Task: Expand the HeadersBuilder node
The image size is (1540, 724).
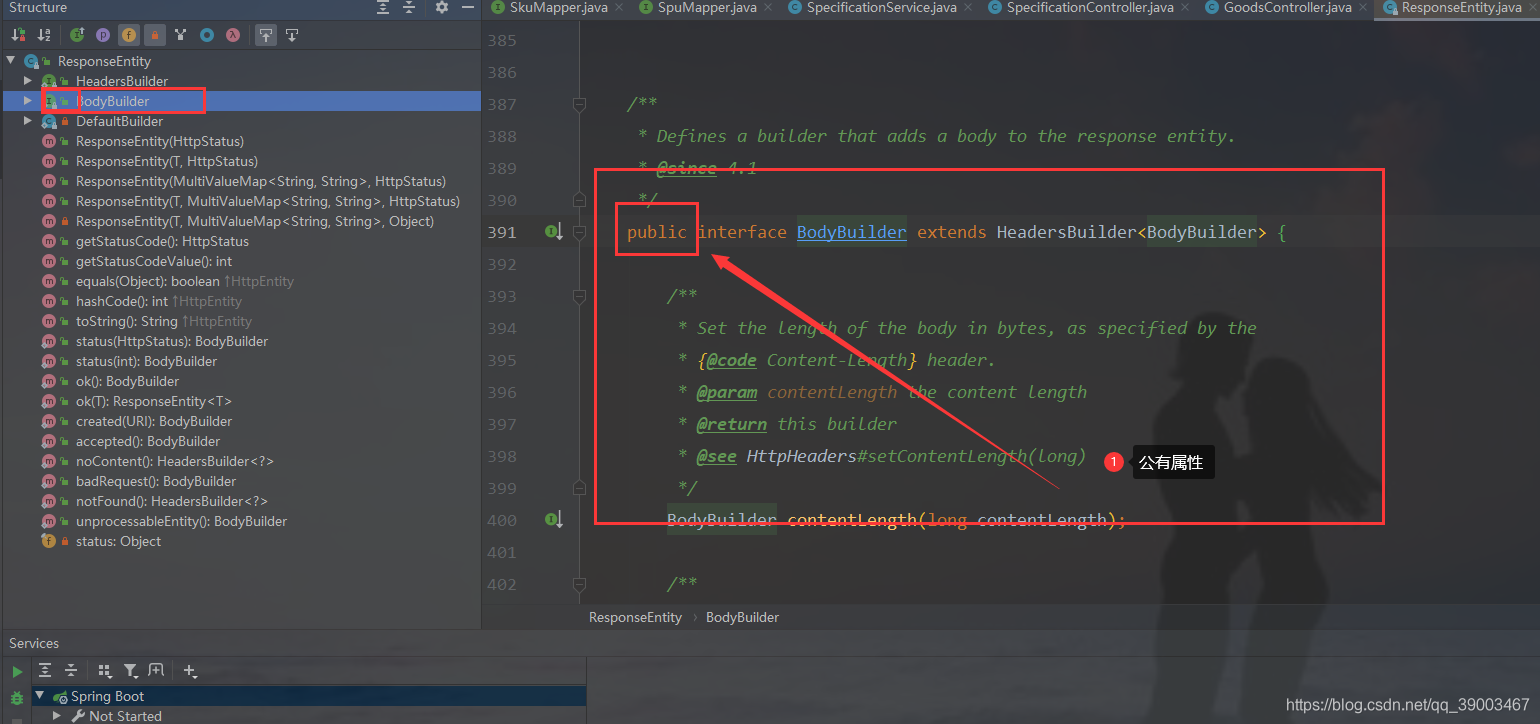Action: point(28,81)
